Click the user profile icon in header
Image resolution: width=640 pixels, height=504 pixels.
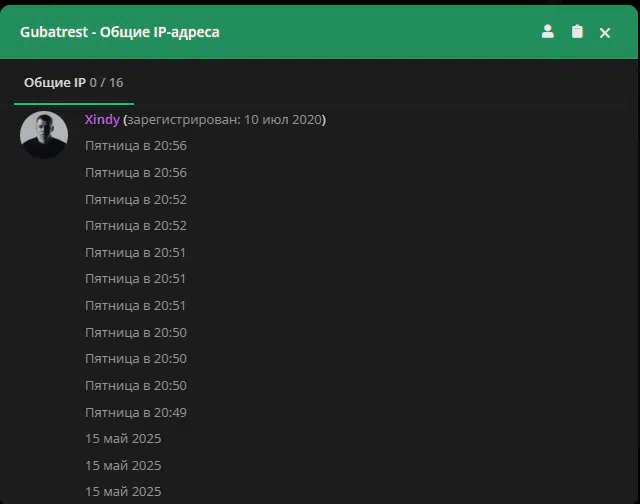[547, 31]
